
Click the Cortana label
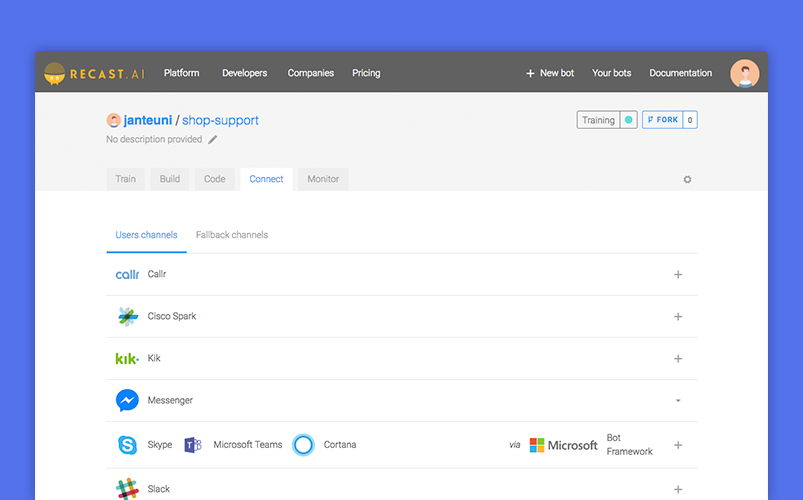pyautogui.click(x=340, y=445)
